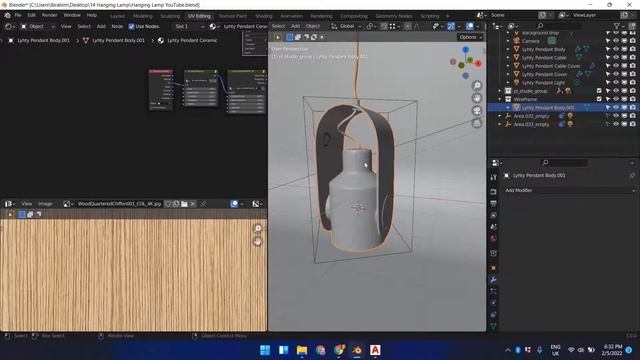Switch to the Shading workspace tab
The width and height of the screenshot is (640, 360).
click(x=264, y=16)
